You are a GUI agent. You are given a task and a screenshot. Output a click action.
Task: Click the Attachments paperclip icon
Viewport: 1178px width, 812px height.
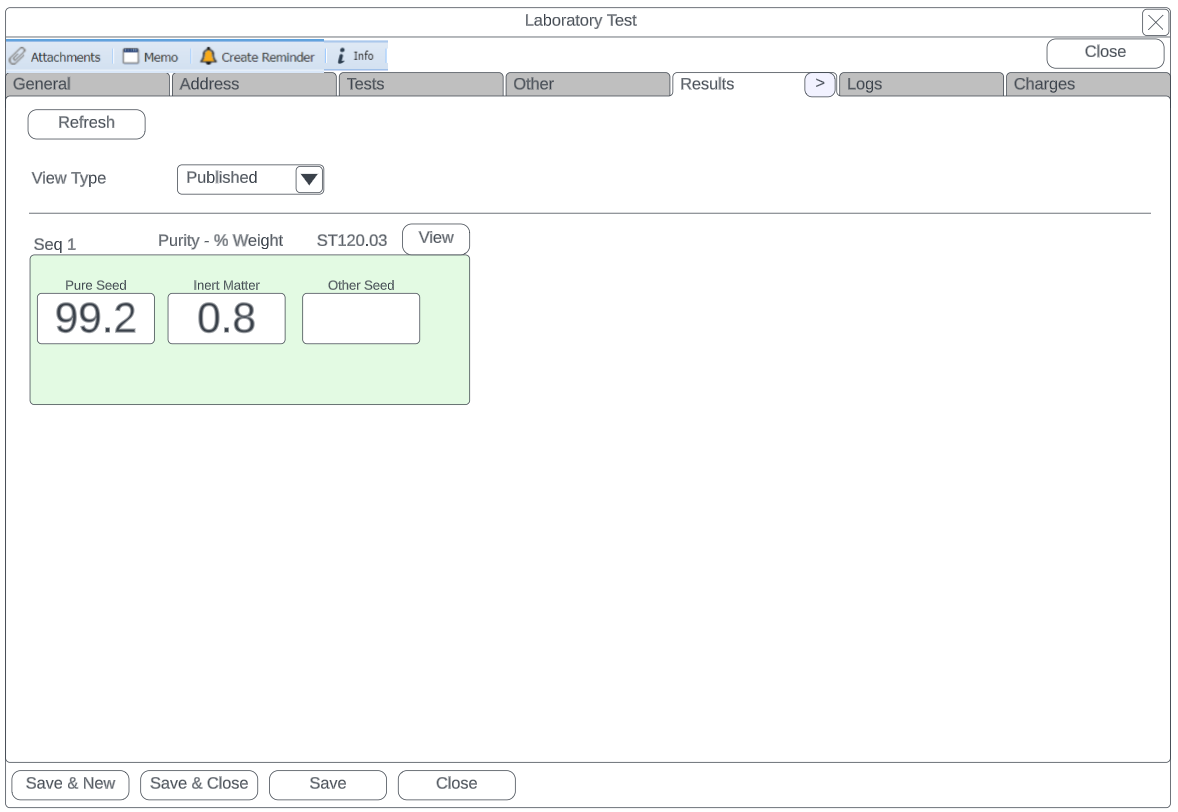pos(18,57)
